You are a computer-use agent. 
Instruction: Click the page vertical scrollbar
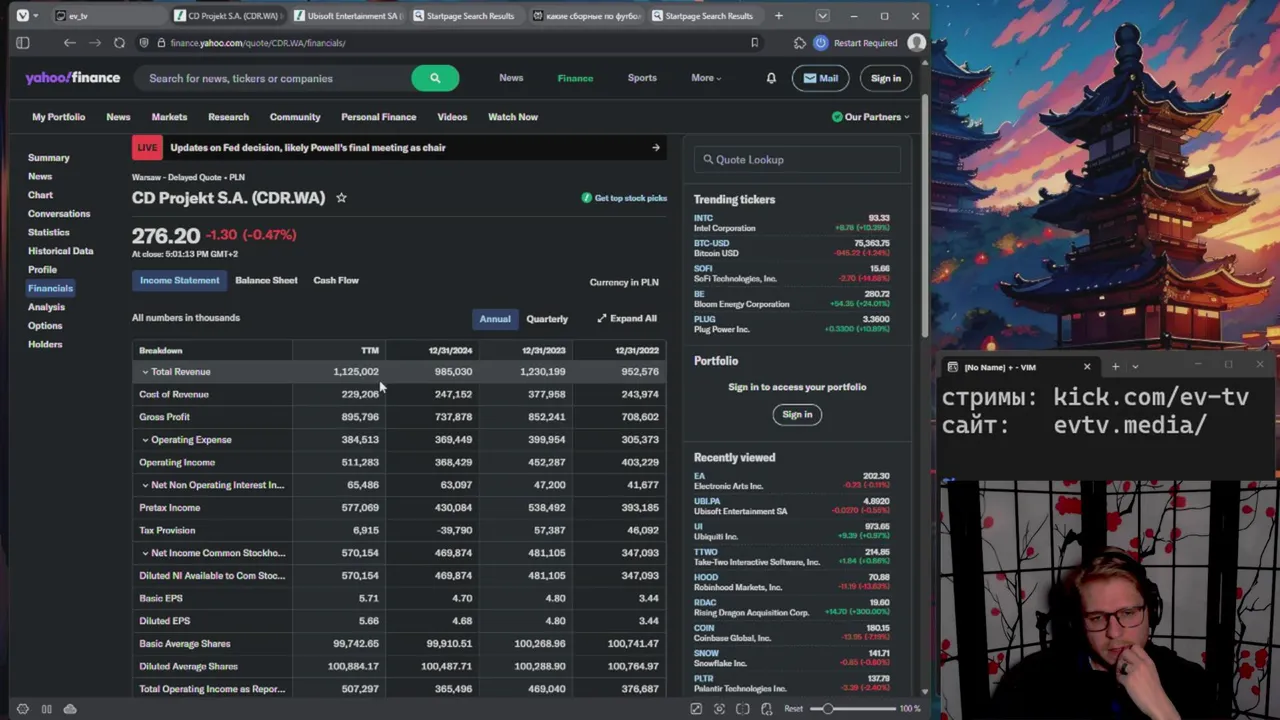[x=925, y=215]
